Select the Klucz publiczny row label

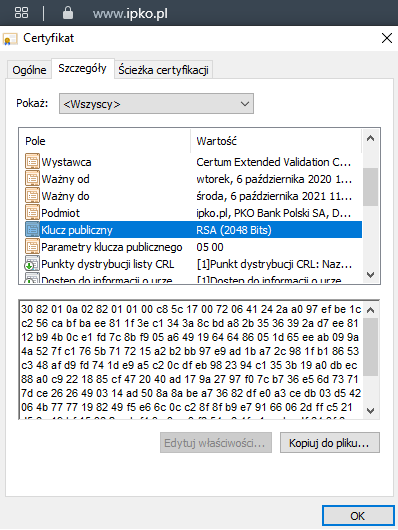[77, 230]
